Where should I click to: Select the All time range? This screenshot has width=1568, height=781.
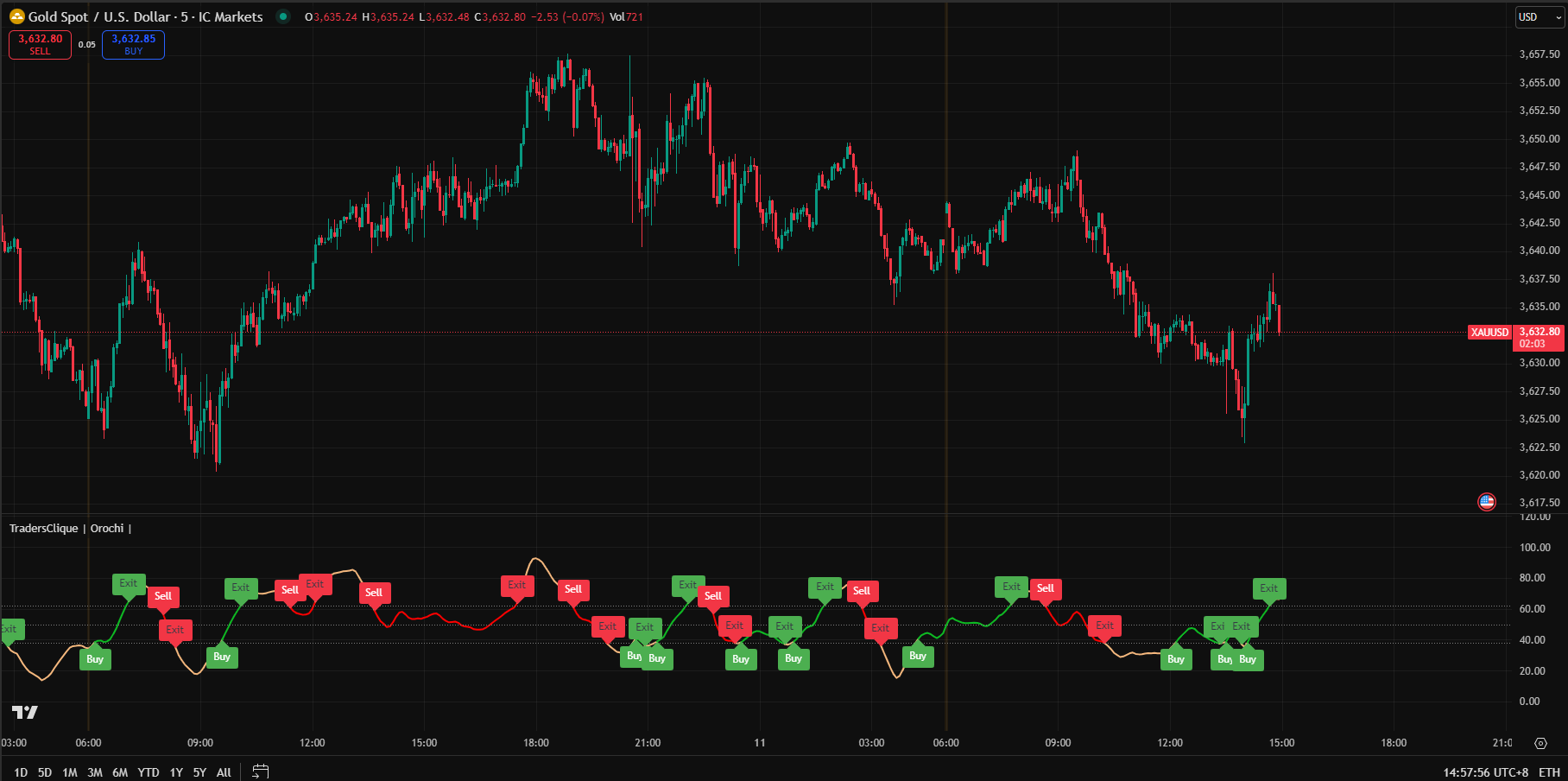[x=224, y=772]
